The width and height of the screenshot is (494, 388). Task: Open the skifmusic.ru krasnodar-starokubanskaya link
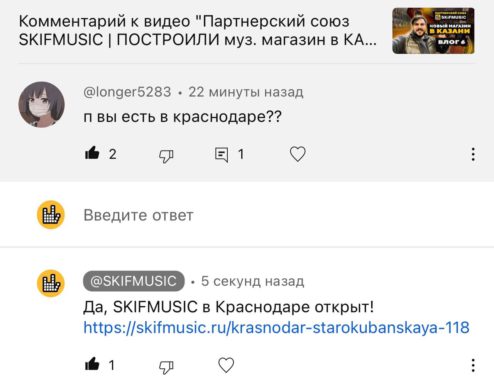click(276, 328)
